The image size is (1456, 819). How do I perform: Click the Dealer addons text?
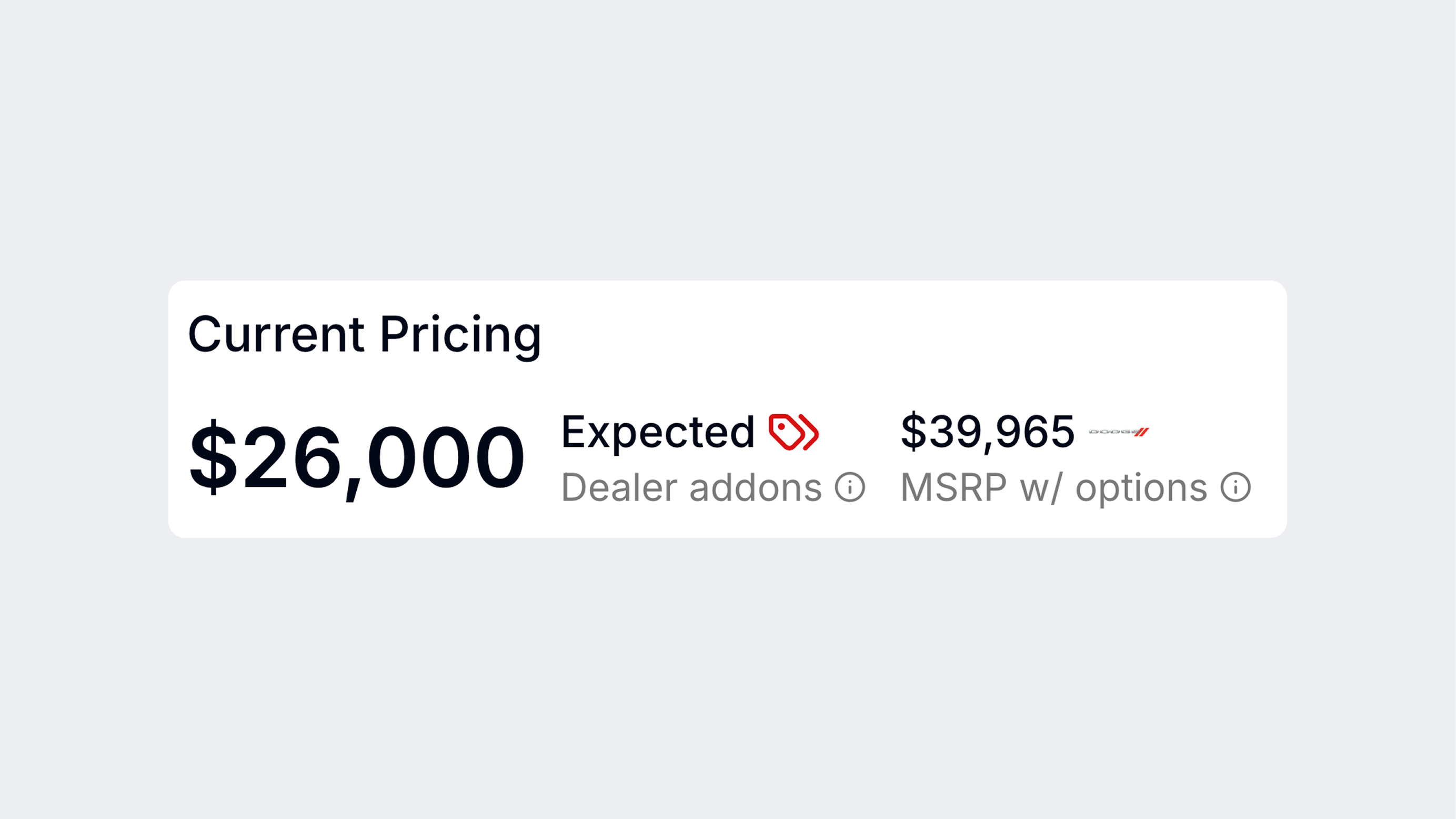point(692,487)
